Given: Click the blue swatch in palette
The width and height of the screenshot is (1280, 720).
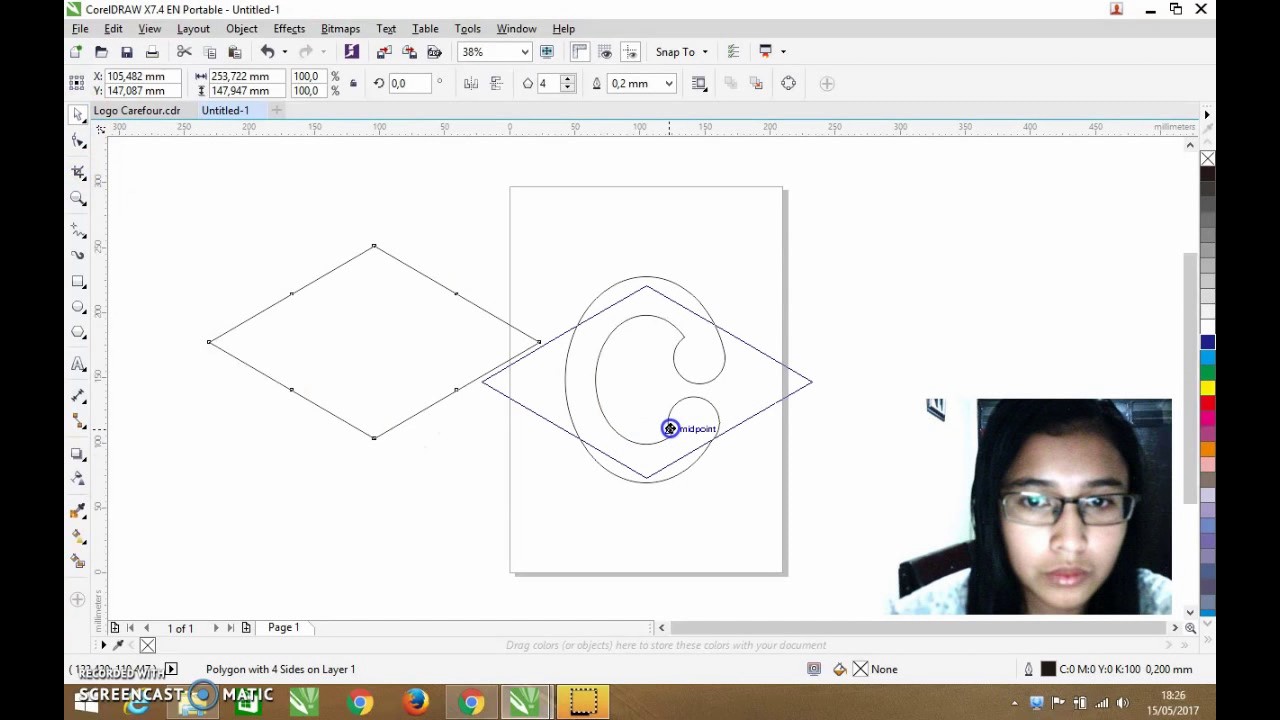Looking at the screenshot, I should pos(1208,342).
